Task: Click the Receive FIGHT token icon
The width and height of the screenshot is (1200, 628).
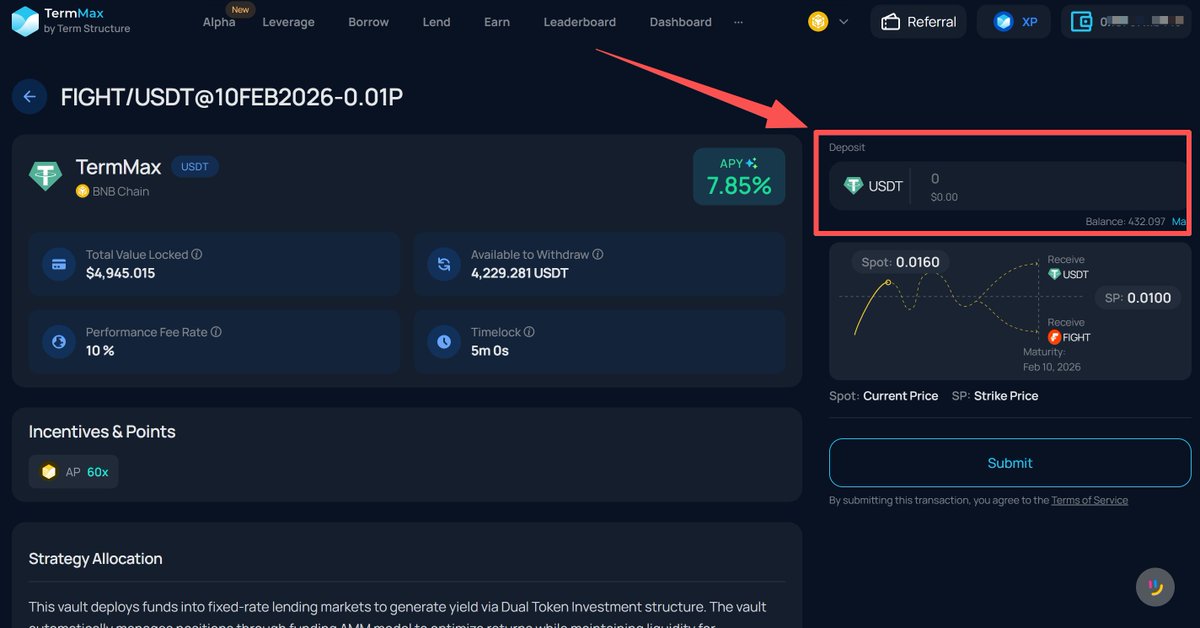Action: [x=1054, y=337]
